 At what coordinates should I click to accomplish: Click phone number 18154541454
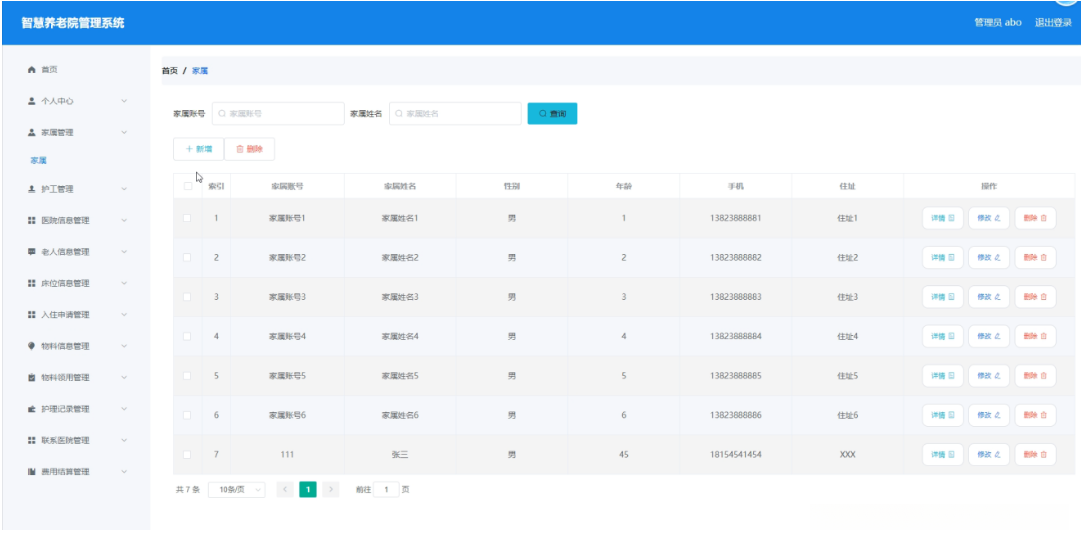click(736, 455)
